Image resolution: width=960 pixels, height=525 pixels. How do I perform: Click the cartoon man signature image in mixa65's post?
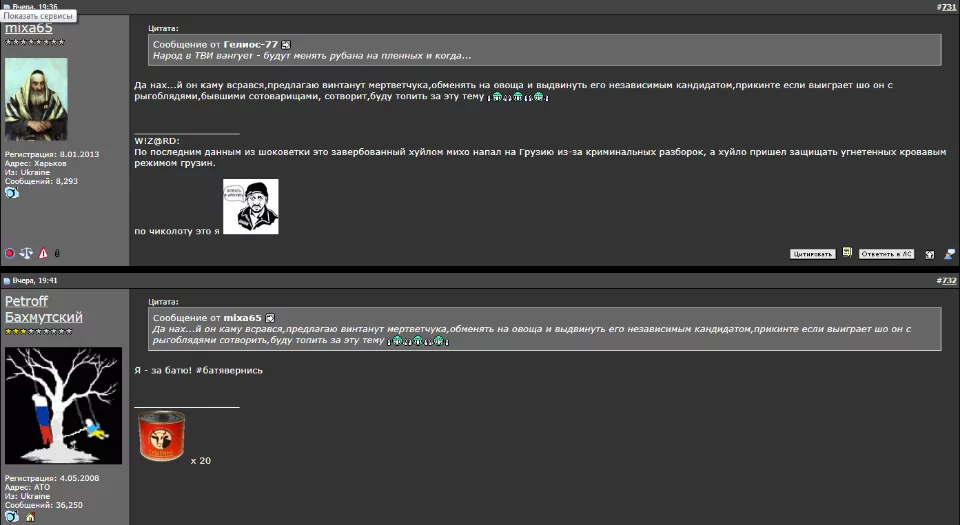250,206
